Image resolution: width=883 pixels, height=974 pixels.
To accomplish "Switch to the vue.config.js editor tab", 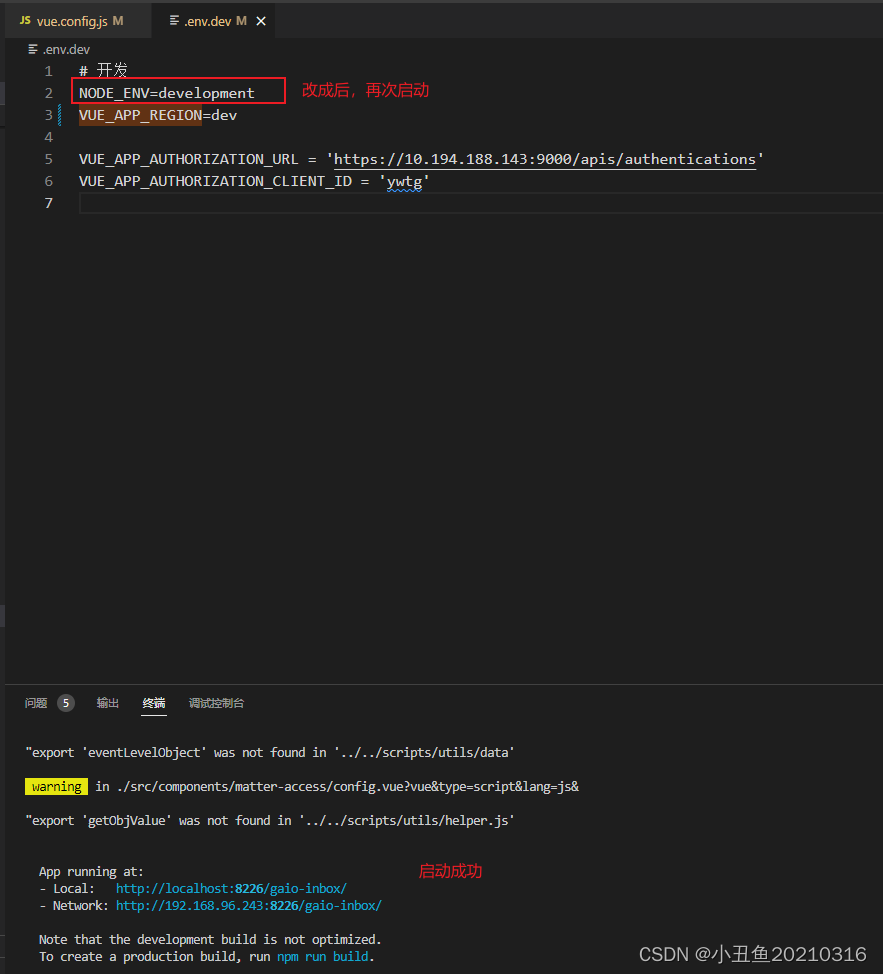I will tap(73, 20).
